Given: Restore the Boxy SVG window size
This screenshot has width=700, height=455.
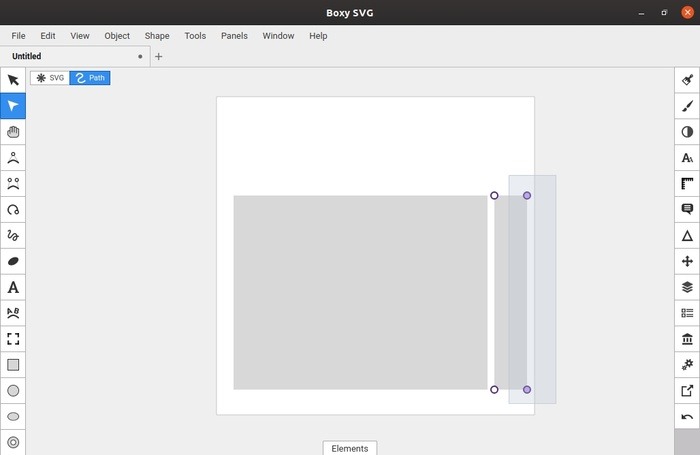Looking at the screenshot, I should tap(664, 13).
